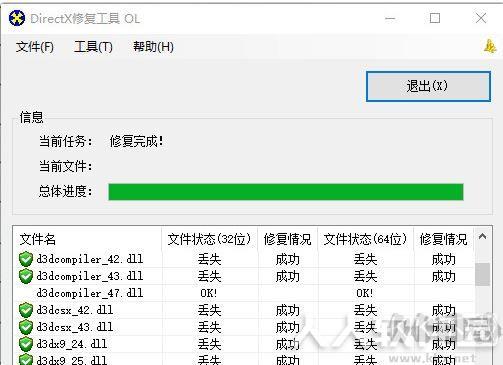Image resolution: width=503 pixels, height=365 pixels.
Task: Click the file list scrollbar thumb
Action: click(482, 274)
